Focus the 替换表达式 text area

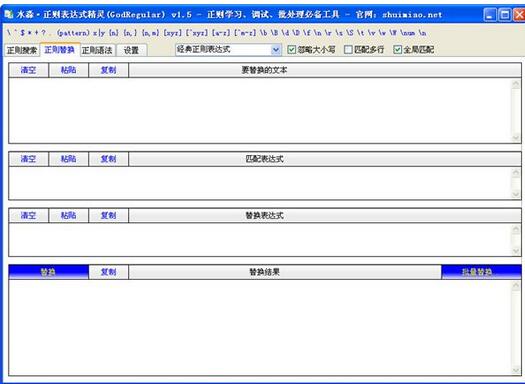260,239
